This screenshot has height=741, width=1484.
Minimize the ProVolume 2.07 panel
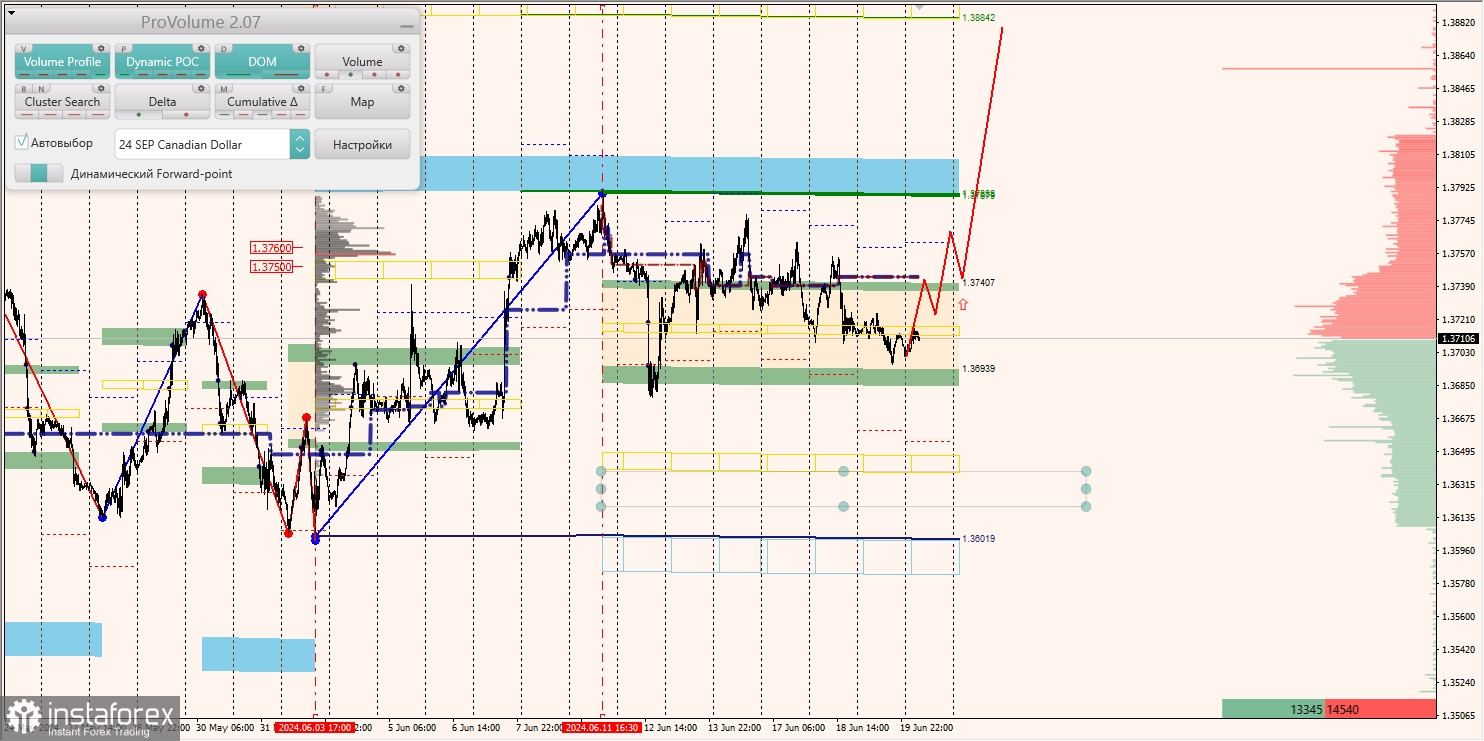(x=406, y=26)
